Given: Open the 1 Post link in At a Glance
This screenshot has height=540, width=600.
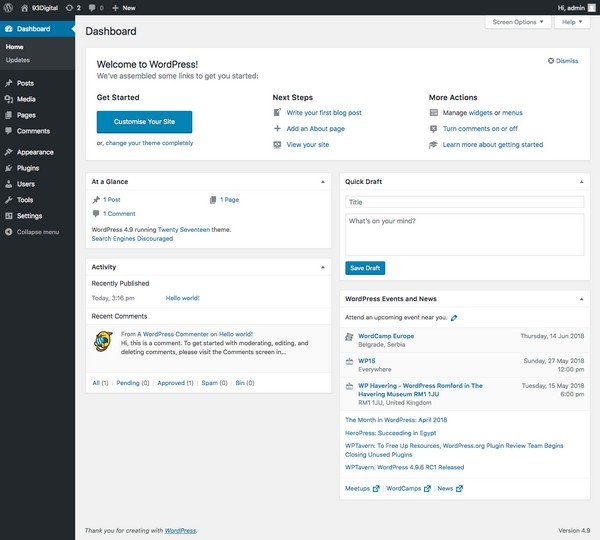Looking at the screenshot, I should coord(111,200).
